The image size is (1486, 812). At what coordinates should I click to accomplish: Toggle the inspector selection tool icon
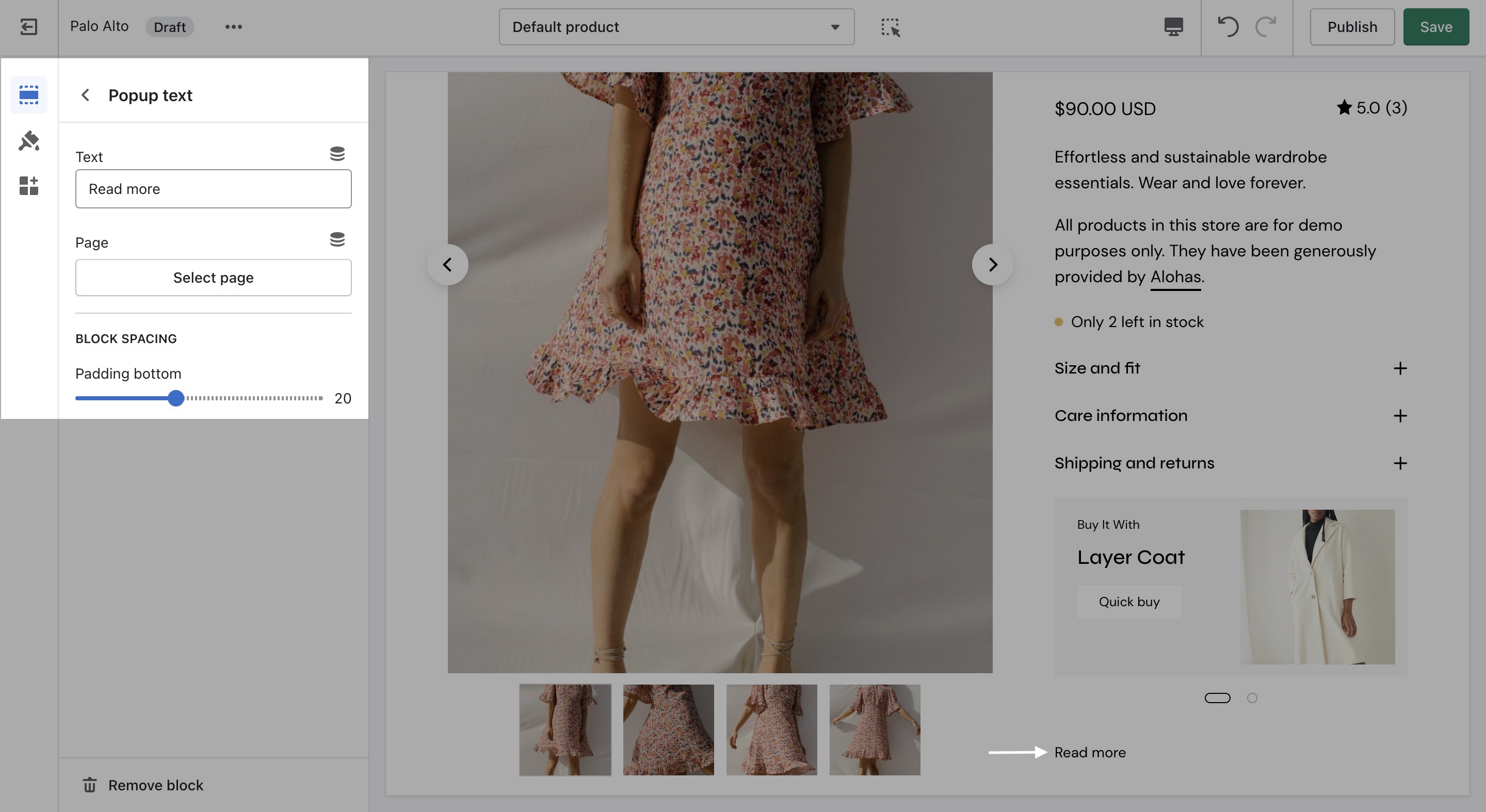[890, 26]
